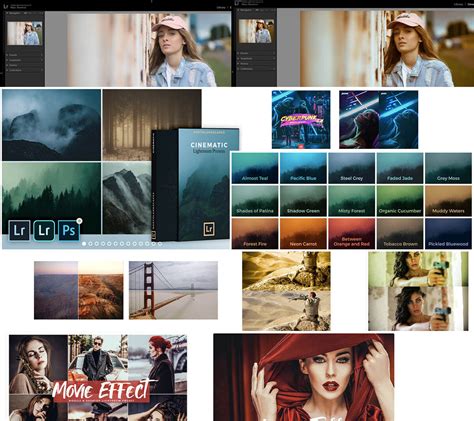
Task: Click the teal-outlined Lr Lightroom icon
Action: pos(44,230)
